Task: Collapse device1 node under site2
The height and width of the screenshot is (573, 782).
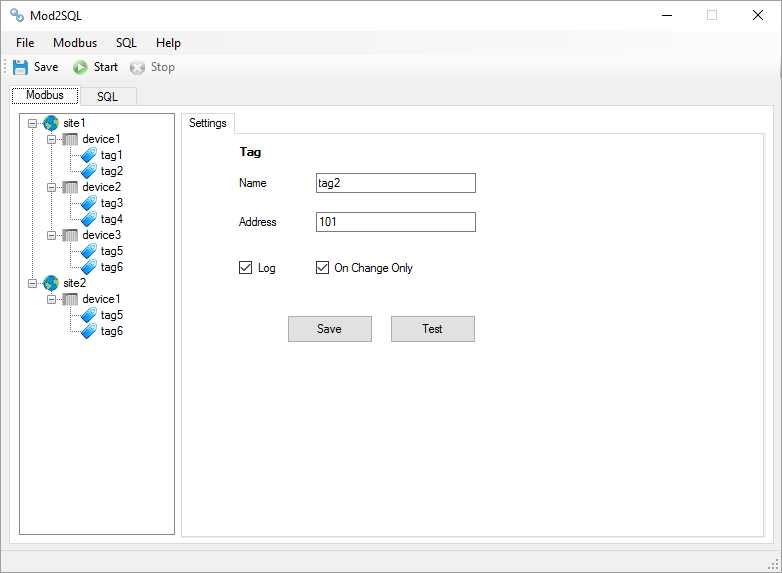Action: pos(51,299)
